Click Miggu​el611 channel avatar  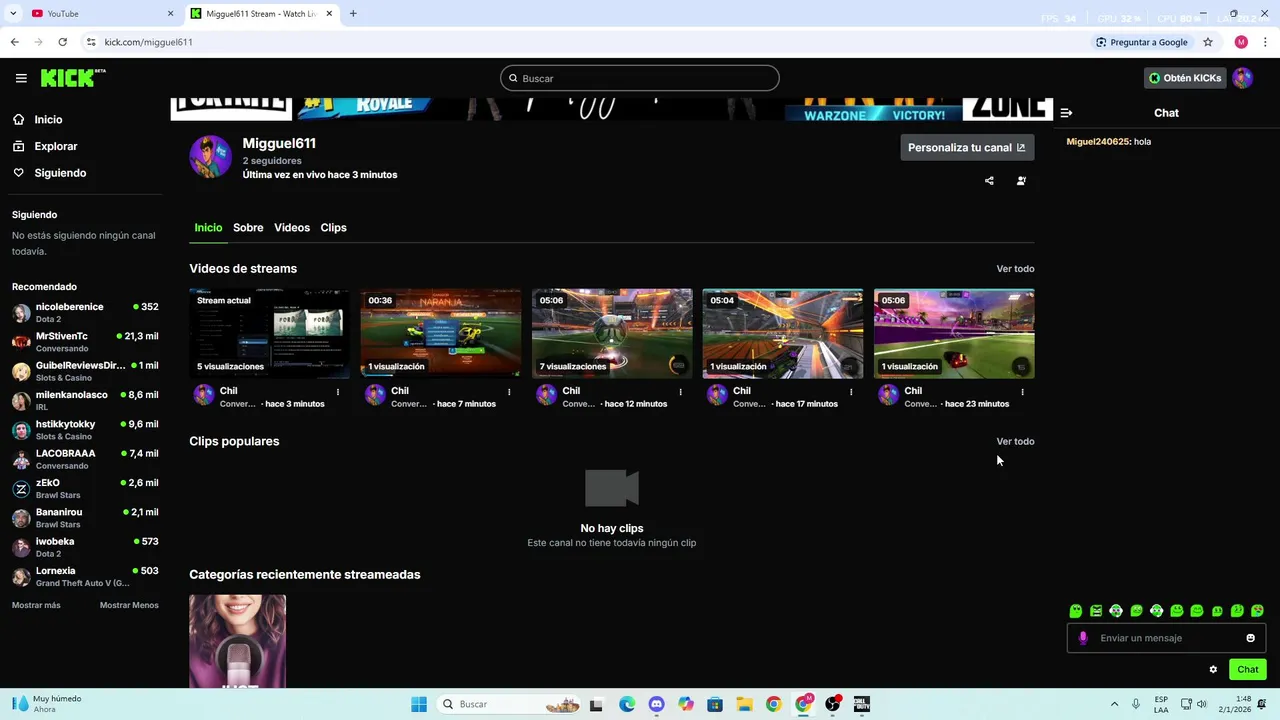210,157
